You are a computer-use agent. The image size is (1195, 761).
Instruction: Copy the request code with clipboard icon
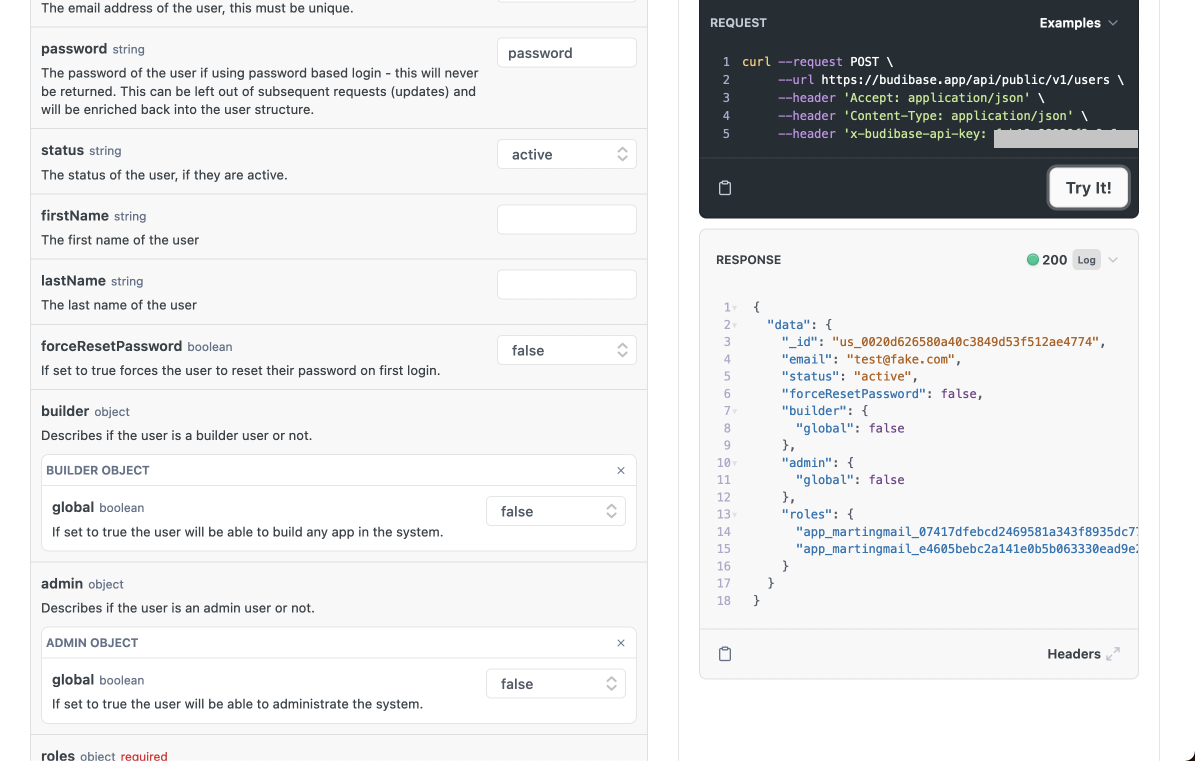(725, 187)
